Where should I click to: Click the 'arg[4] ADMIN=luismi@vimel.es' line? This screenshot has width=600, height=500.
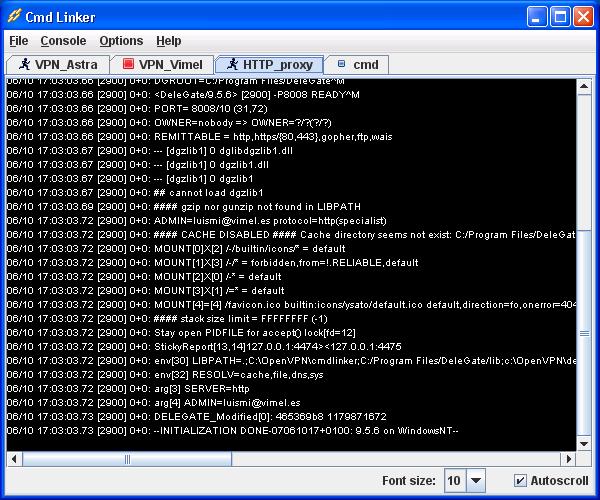point(153,402)
